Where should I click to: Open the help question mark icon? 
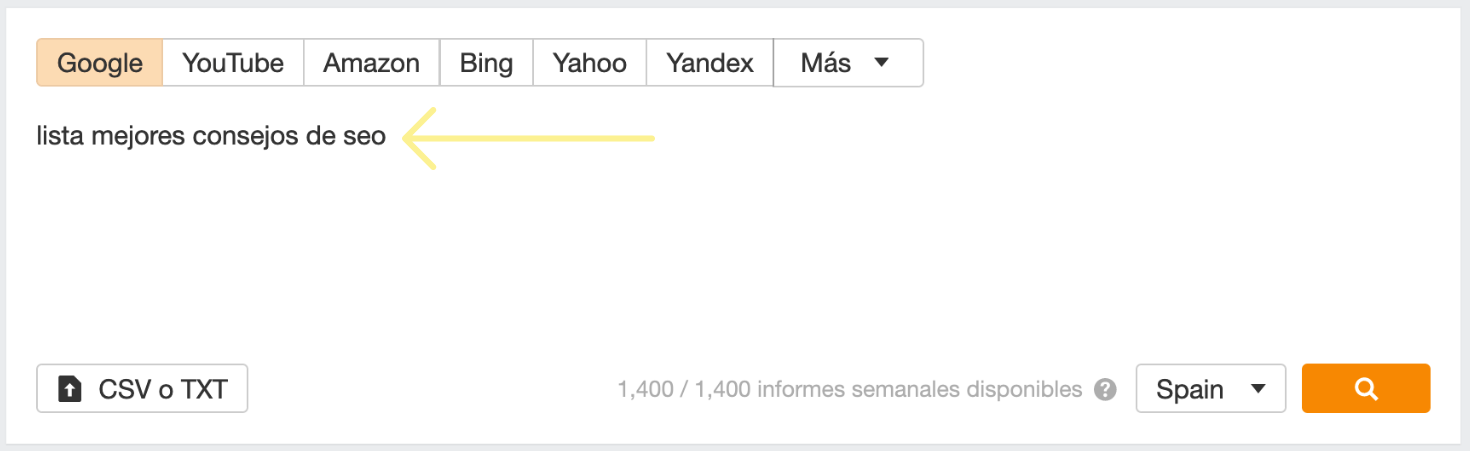click(x=1105, y=389)
